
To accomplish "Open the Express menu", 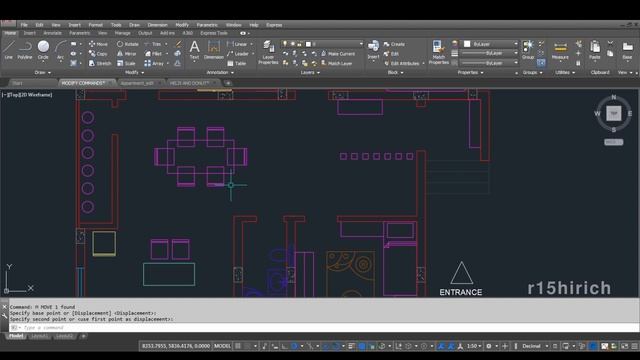I will 274,25.
